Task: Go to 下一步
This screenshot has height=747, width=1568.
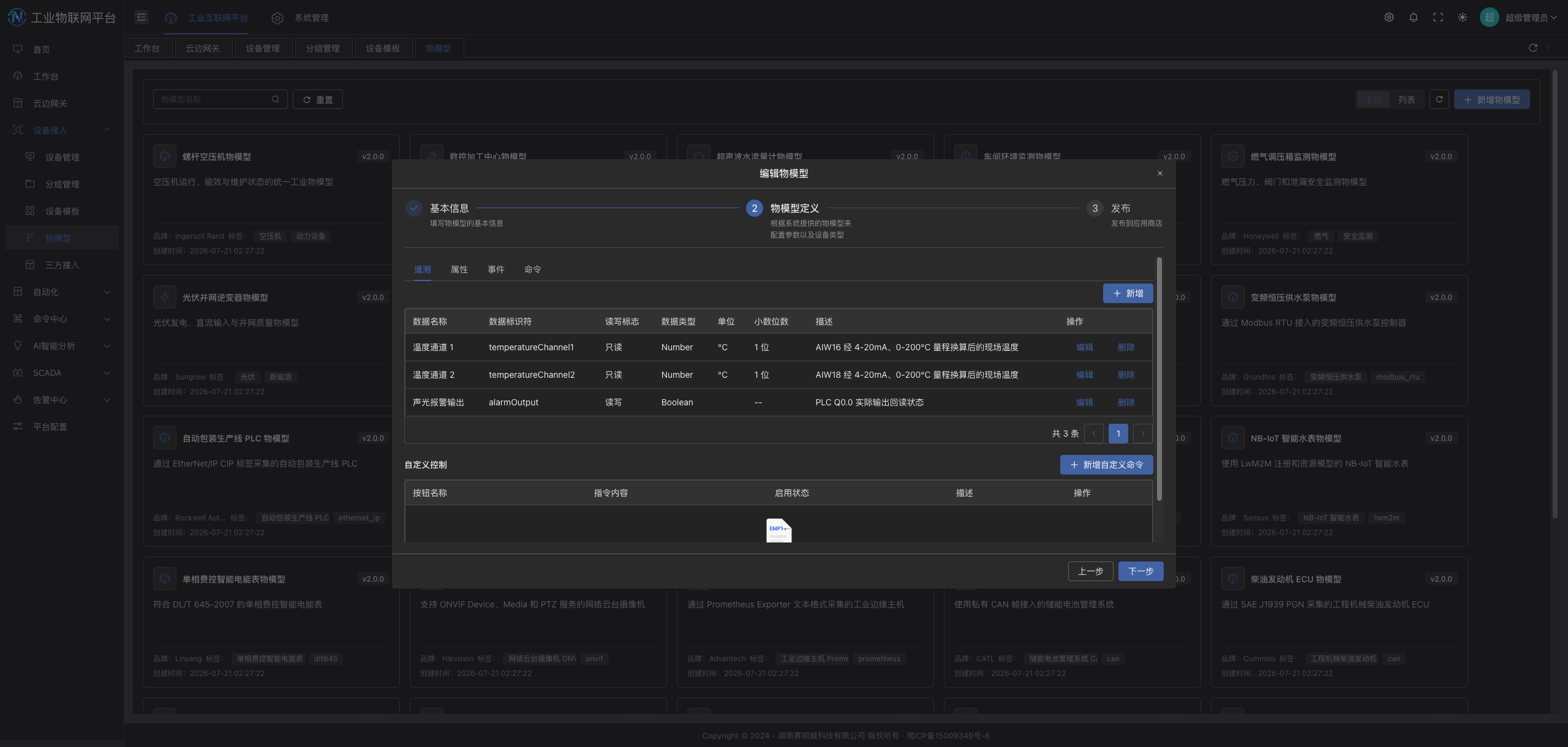Action: pyautogui.click(x=1140, y=571)
